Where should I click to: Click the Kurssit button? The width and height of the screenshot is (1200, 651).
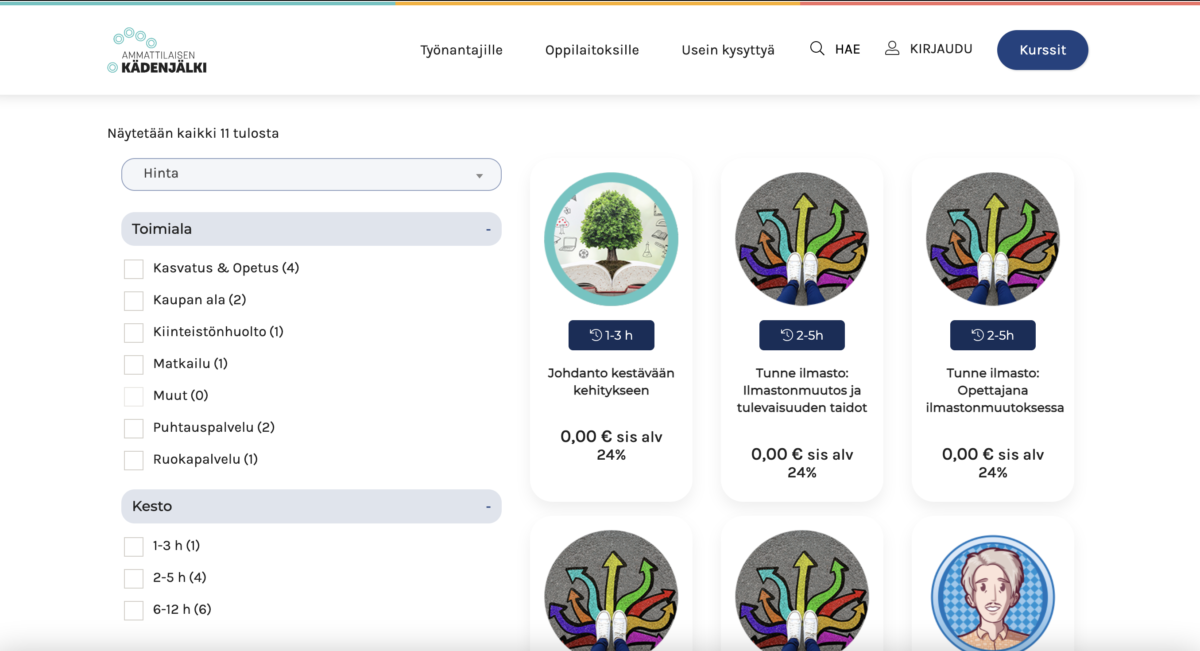(1042, 50)
